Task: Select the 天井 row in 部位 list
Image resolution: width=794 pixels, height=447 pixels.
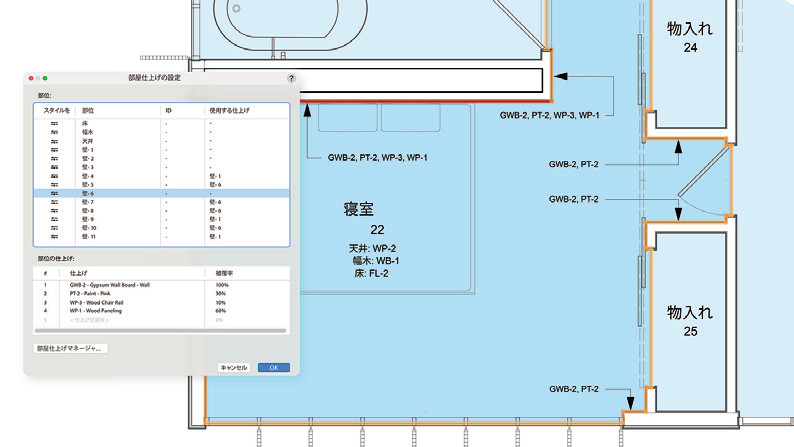Action: (162, 141)
